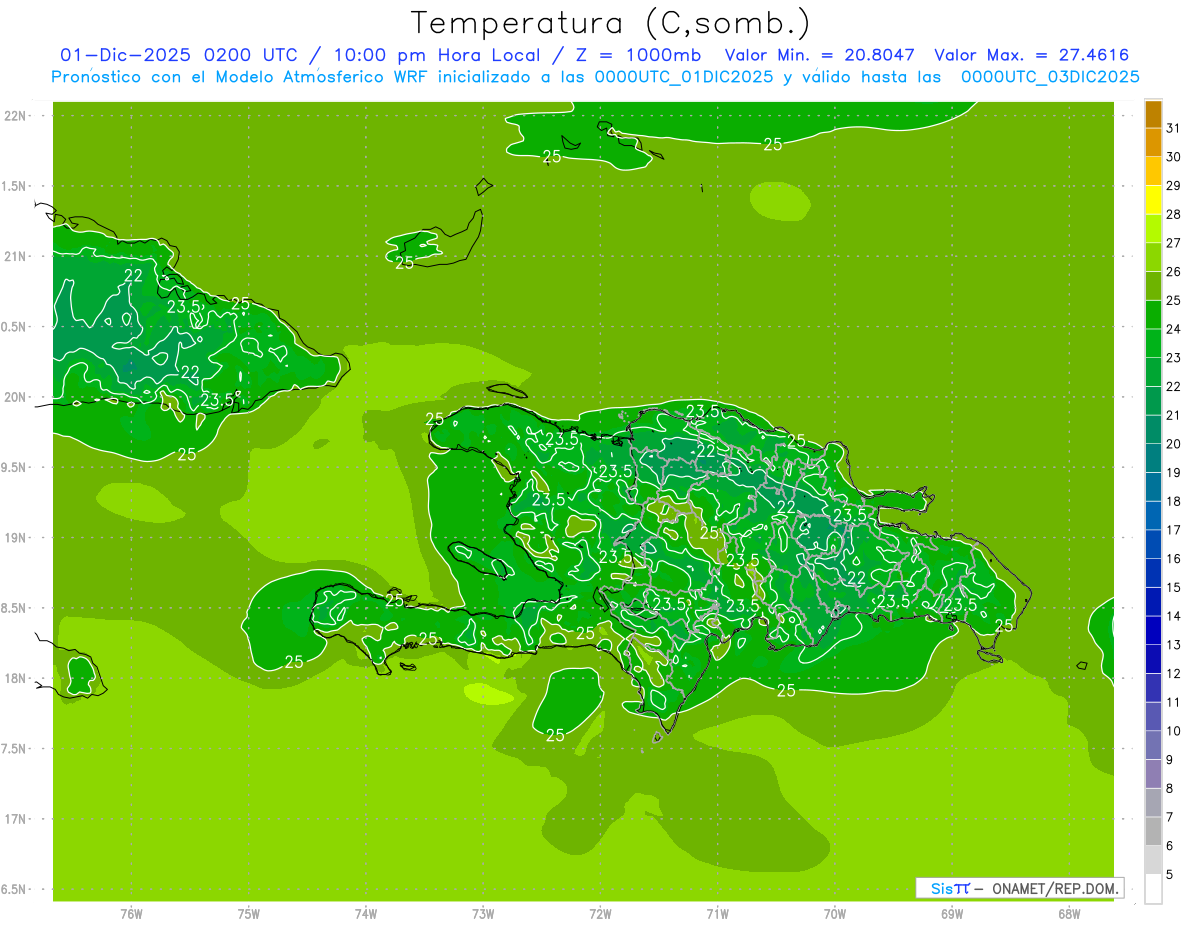Pick the orange swatch between 30 and 31
Image resolution: width=1200 pixels, height=927 pixels.
coord(1153,143)
